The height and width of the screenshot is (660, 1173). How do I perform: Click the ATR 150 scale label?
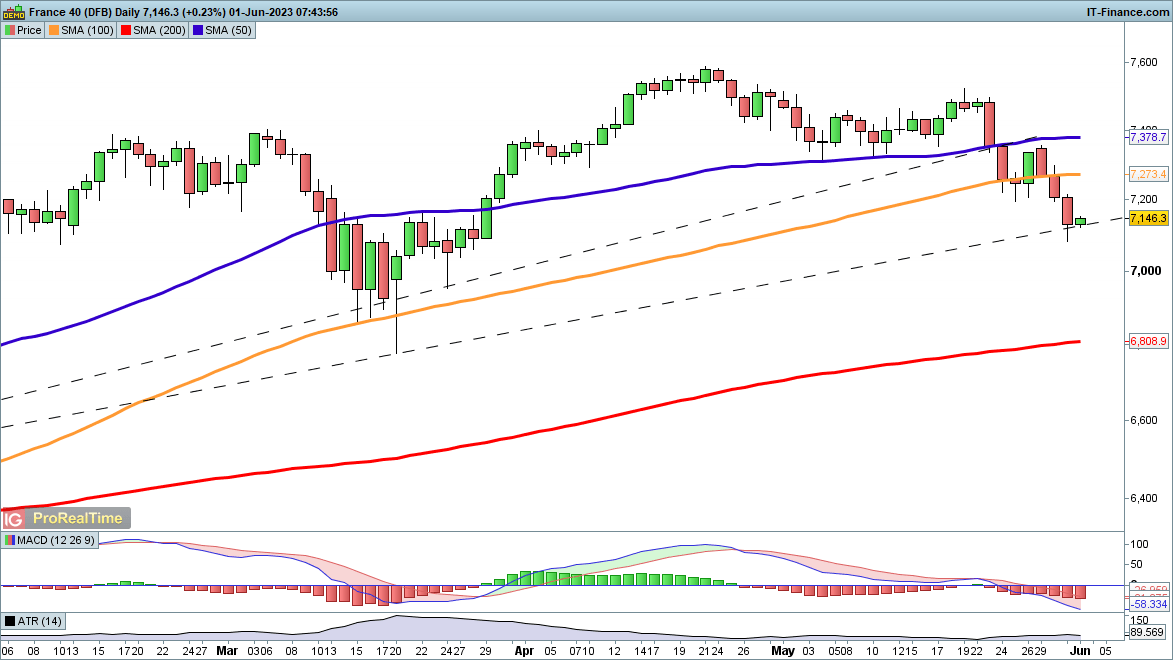click(1140, 620)
